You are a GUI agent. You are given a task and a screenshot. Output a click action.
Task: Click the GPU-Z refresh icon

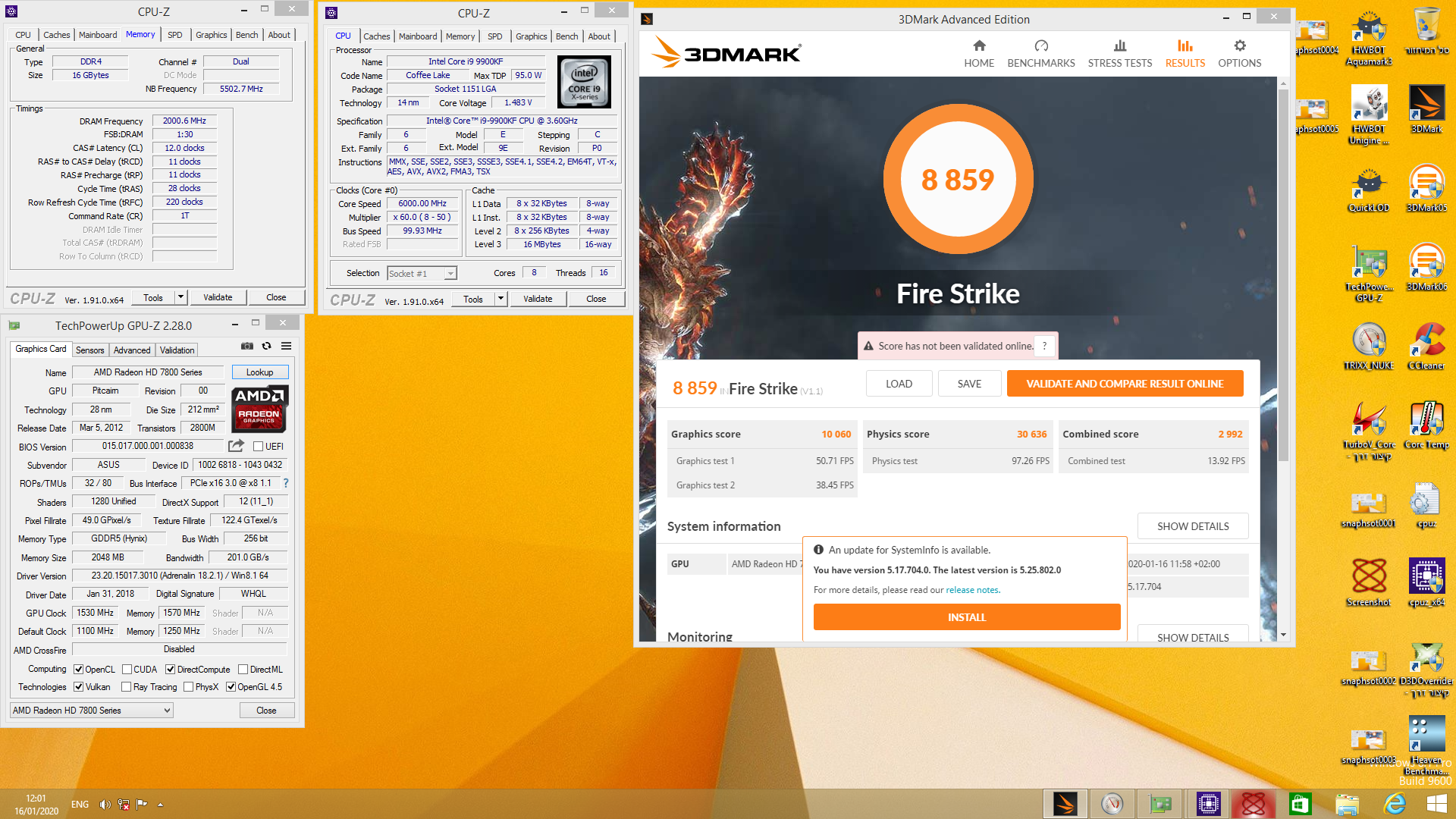[267, 346]
